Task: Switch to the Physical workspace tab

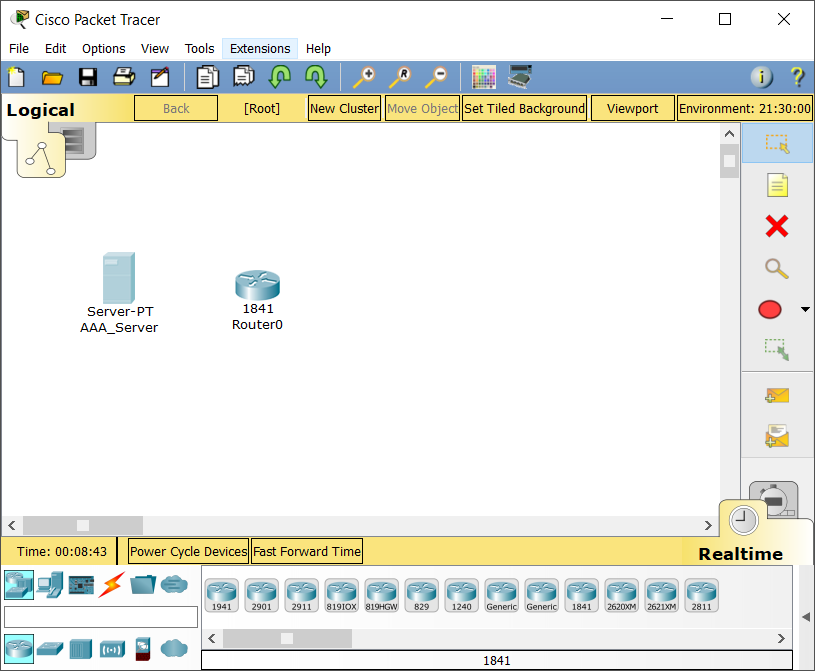Action: (x=79, y=140)
